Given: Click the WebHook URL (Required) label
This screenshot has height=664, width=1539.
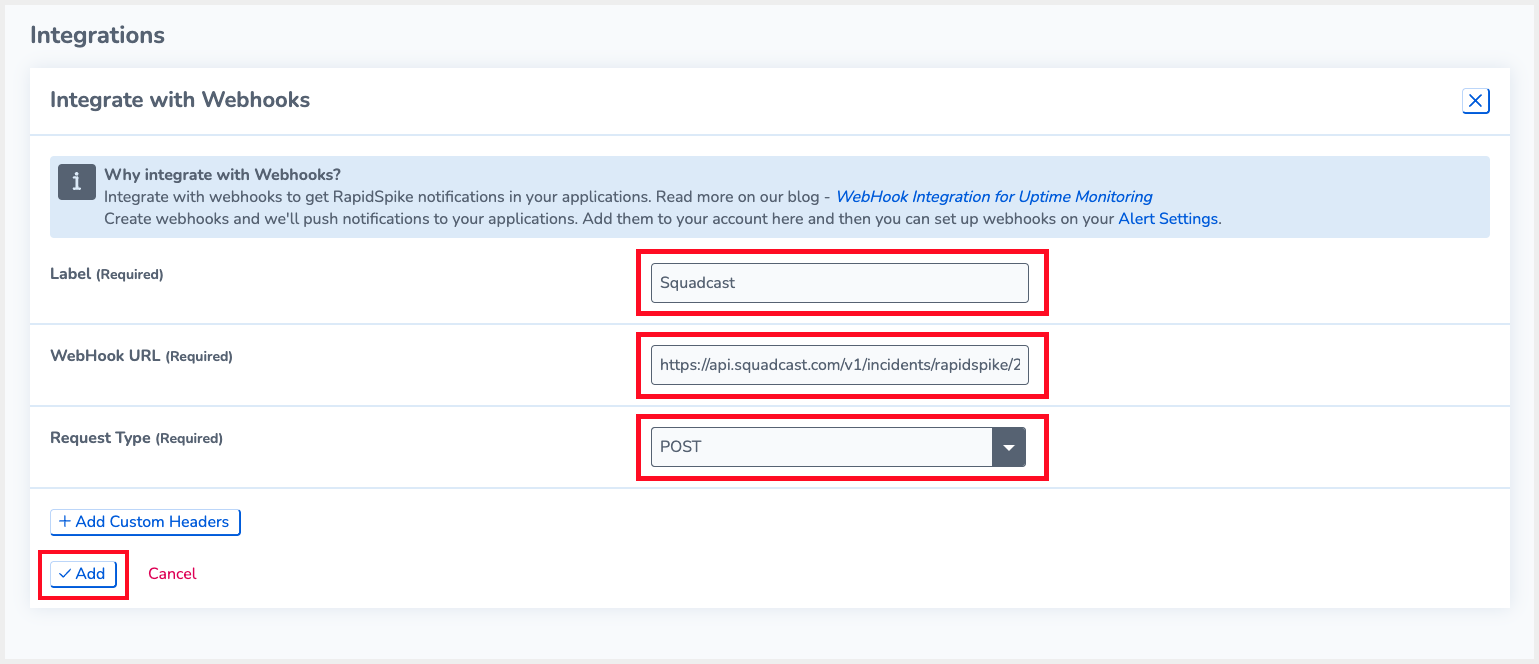Looking at the screenshot, I should pos(141,356).
